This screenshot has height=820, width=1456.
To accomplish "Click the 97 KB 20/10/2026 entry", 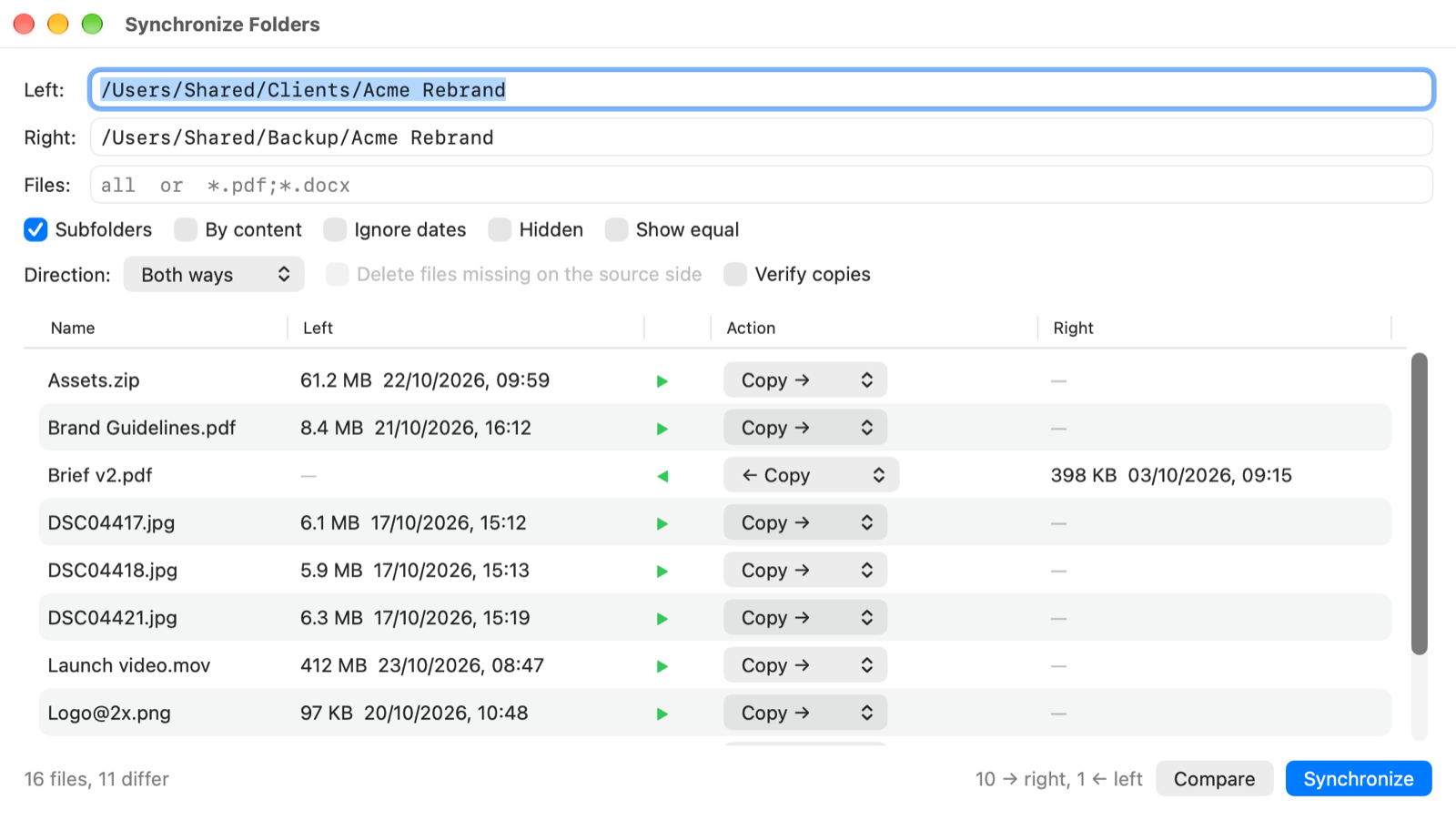I will [x=414, y=713].
